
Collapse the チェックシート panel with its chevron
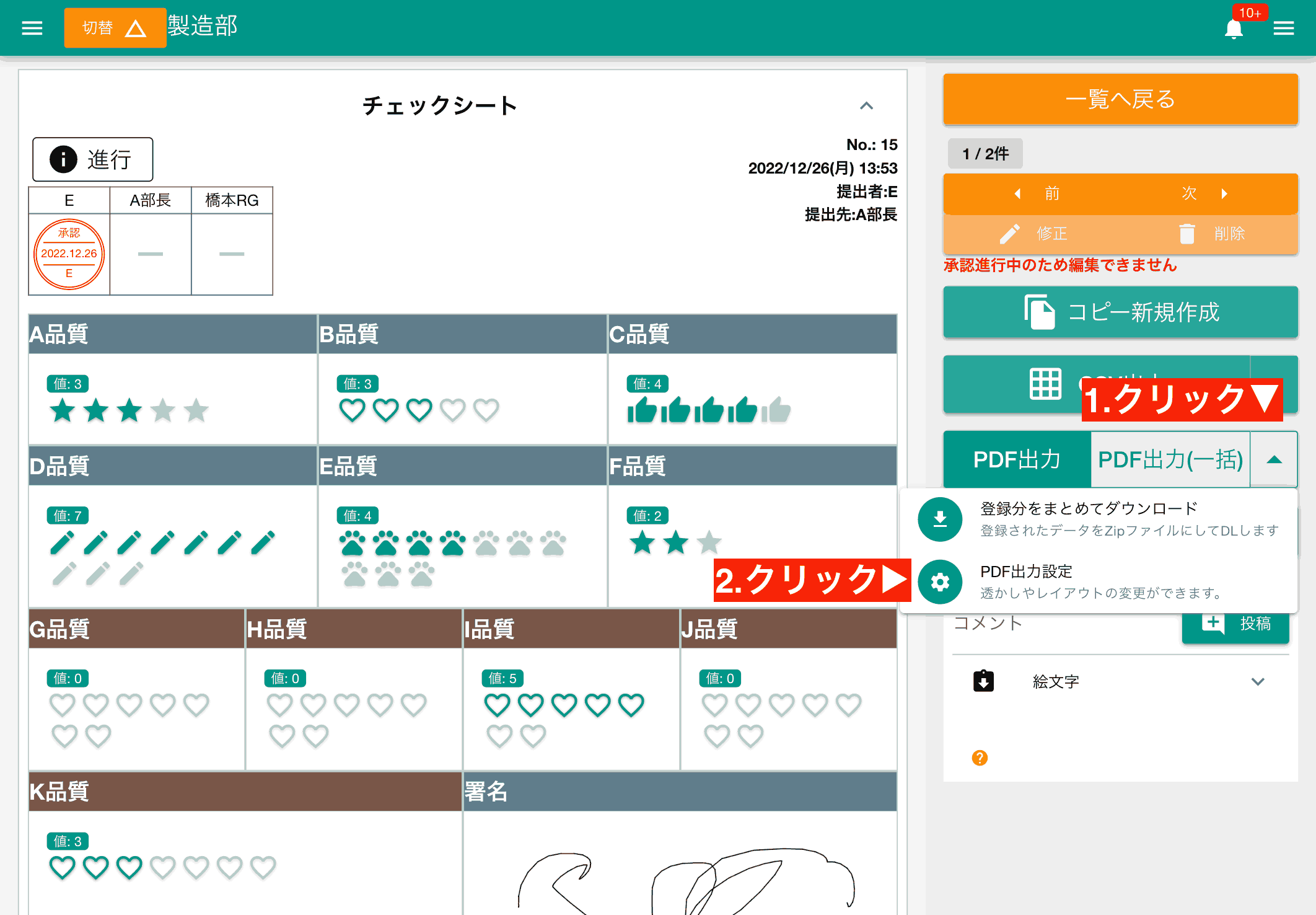(x=867, y=106)
